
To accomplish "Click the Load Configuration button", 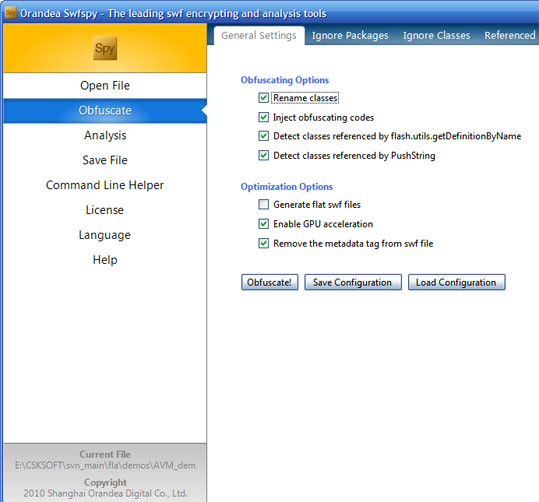I will 456,282.
